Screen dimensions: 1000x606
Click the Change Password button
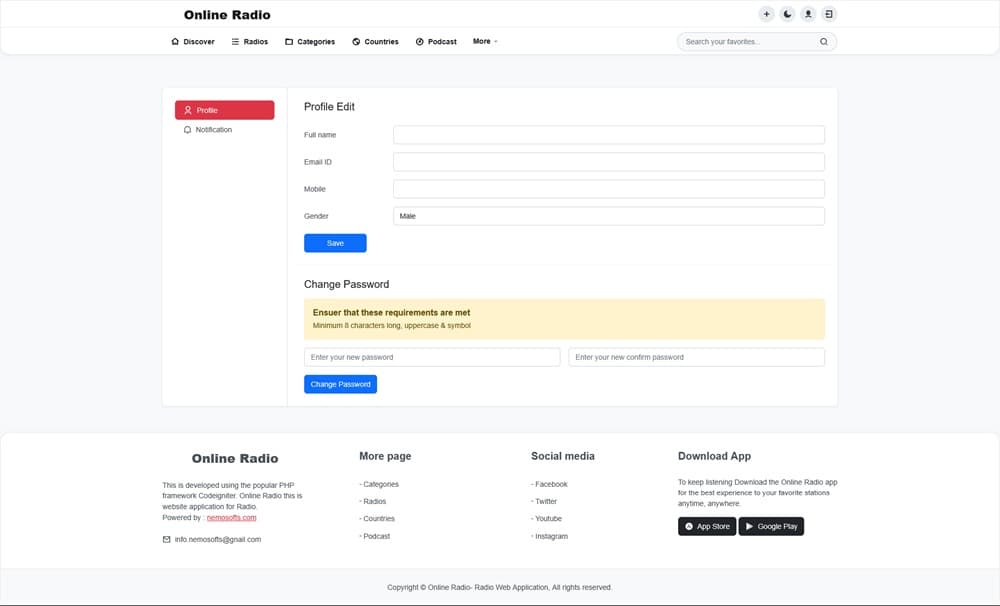[340, 384]
